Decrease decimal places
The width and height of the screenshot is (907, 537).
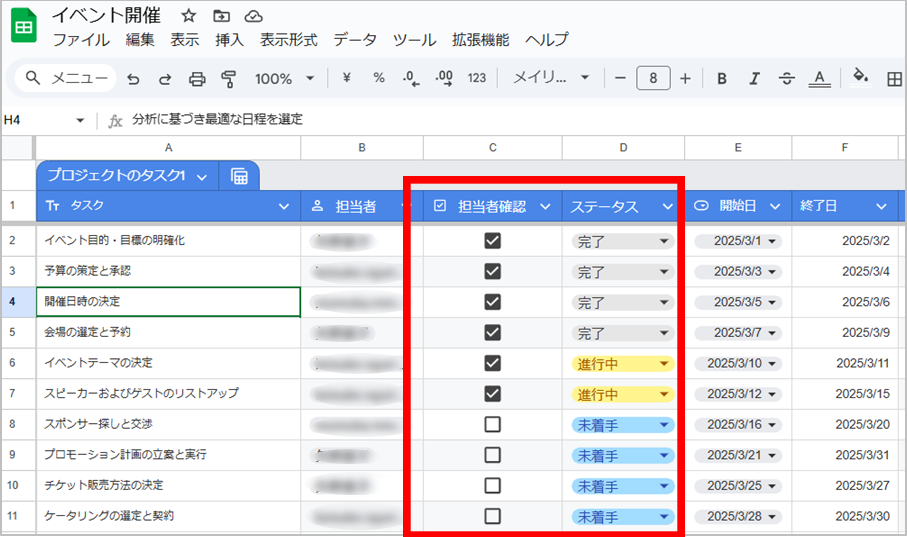pyautogui.click(x=411, y=78)
